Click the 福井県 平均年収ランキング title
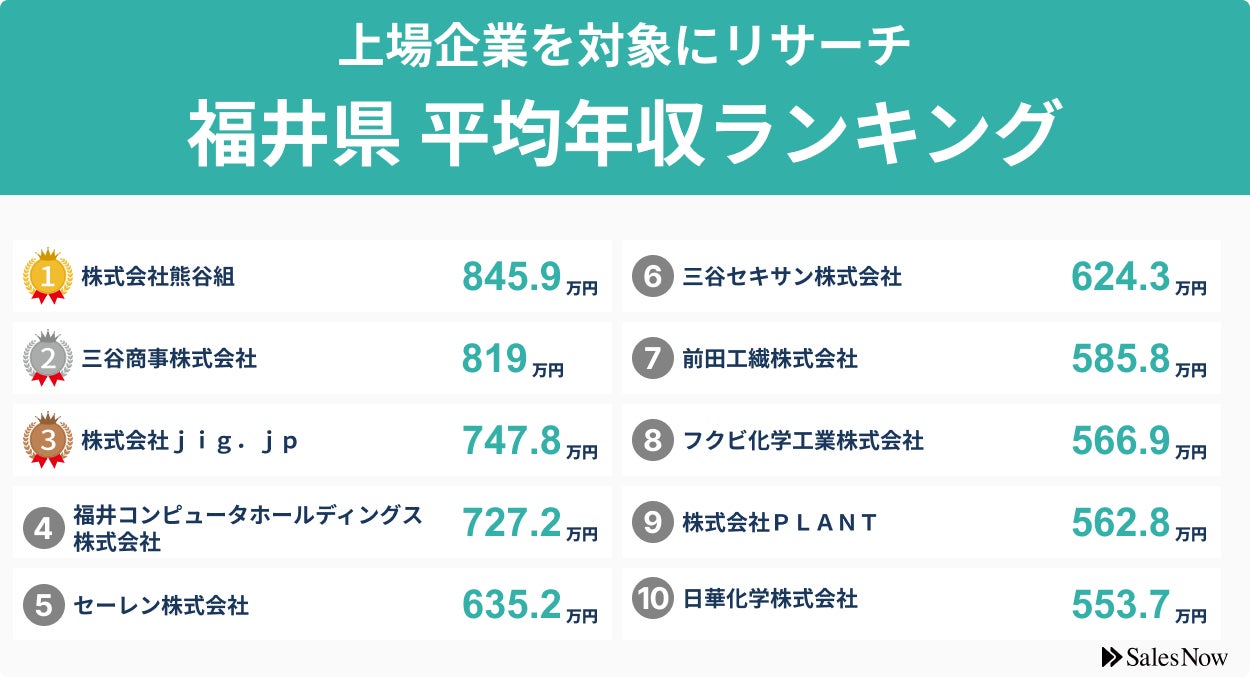 click(623, 134)
